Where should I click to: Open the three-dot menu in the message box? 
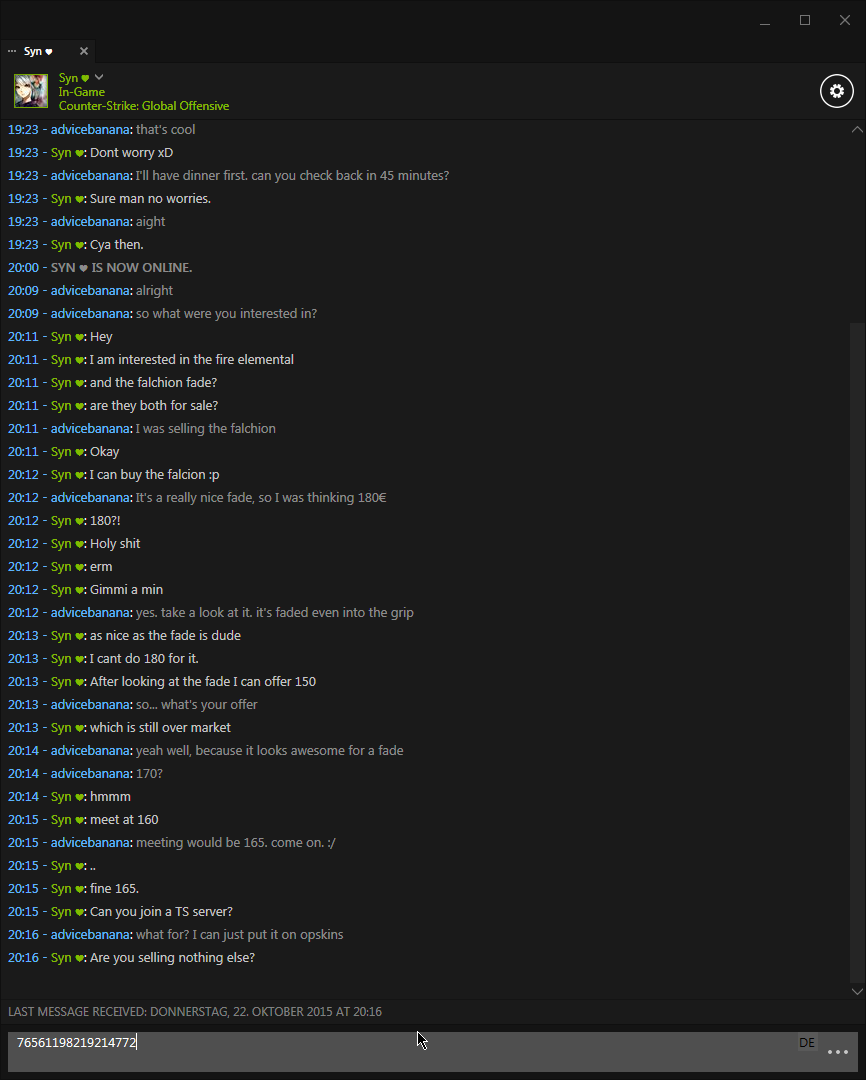coord(838,1052)
